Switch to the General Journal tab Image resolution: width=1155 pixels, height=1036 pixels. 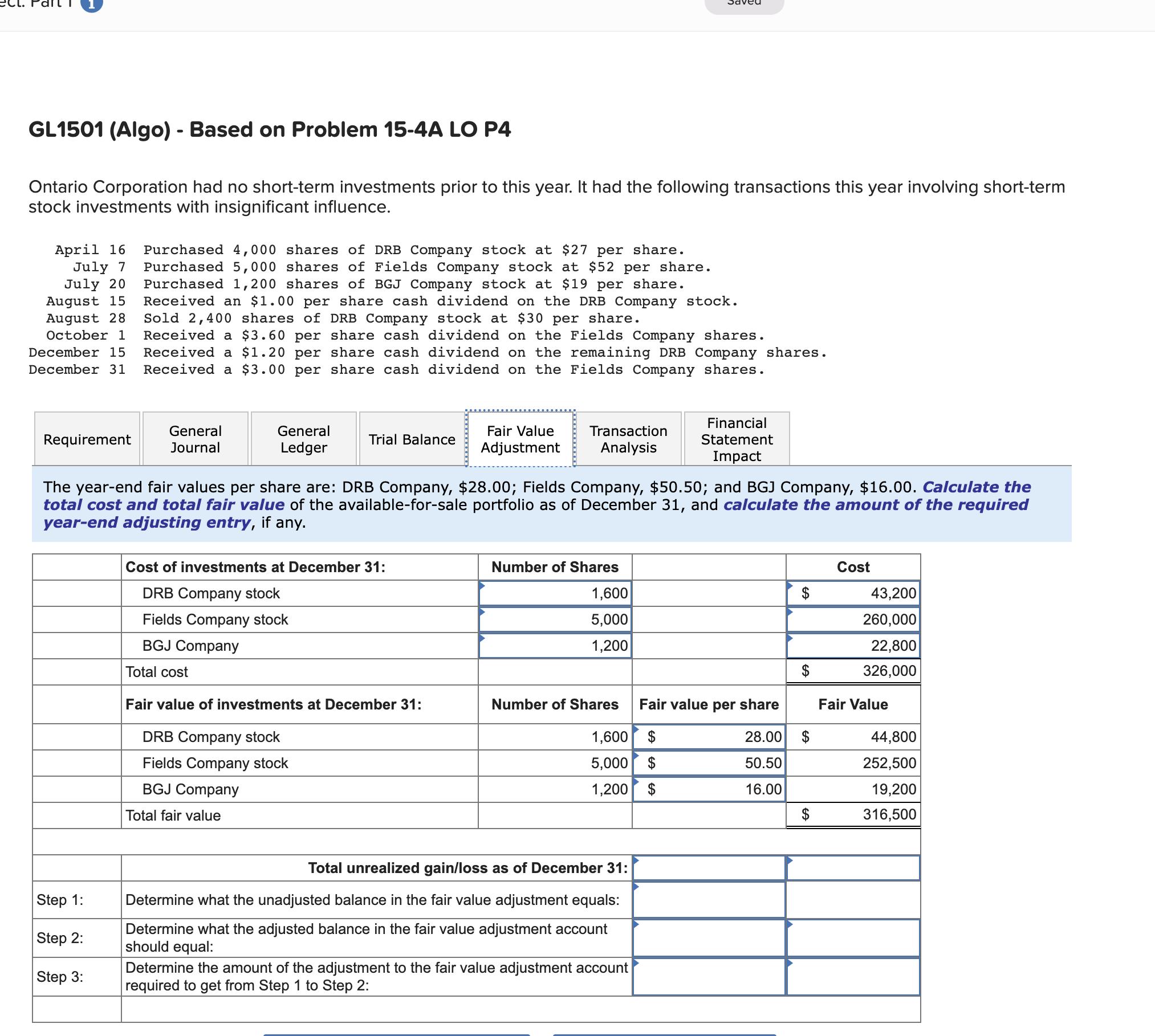coord(195,439)
